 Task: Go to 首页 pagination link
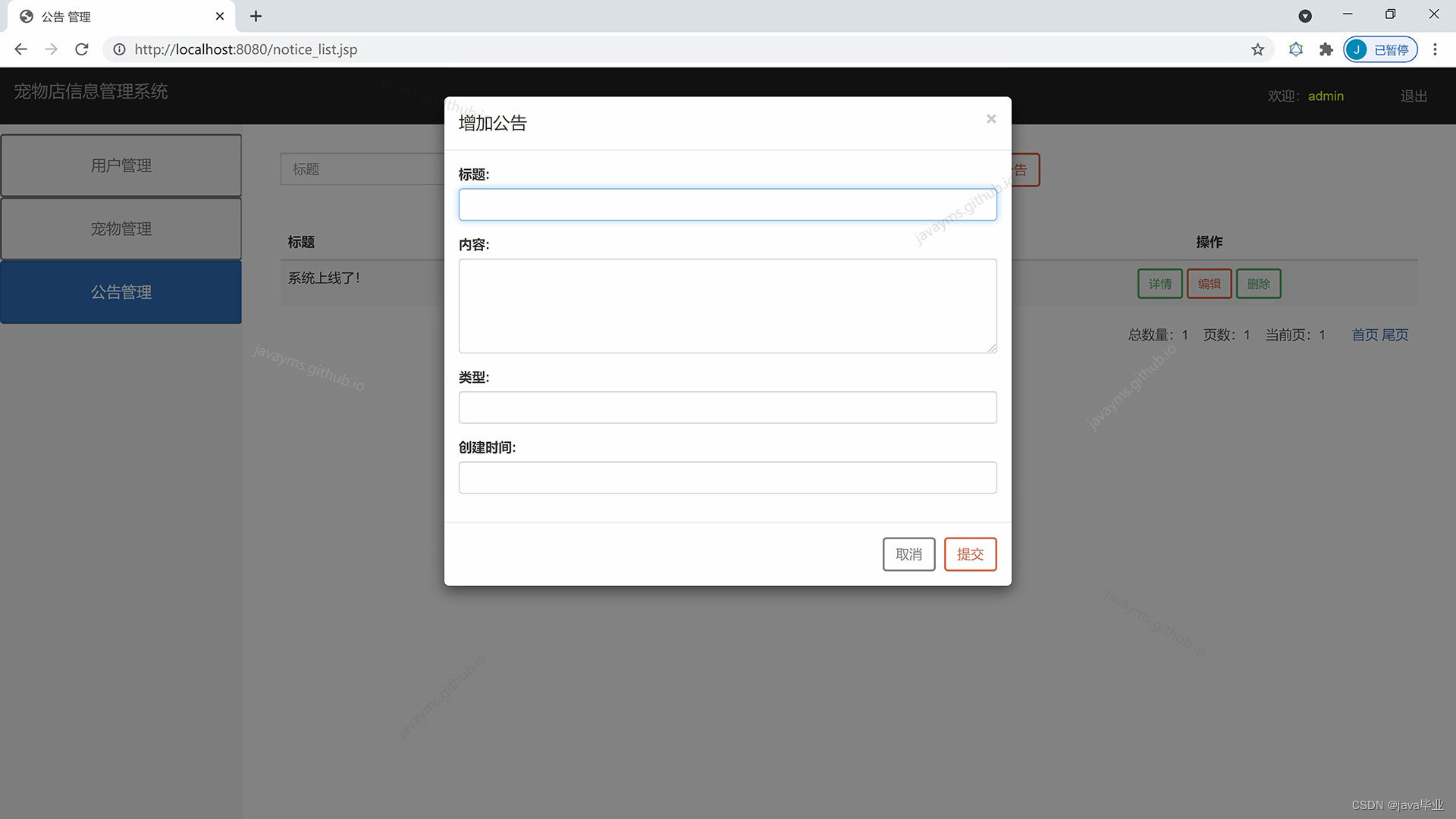tap(1365, 335)
